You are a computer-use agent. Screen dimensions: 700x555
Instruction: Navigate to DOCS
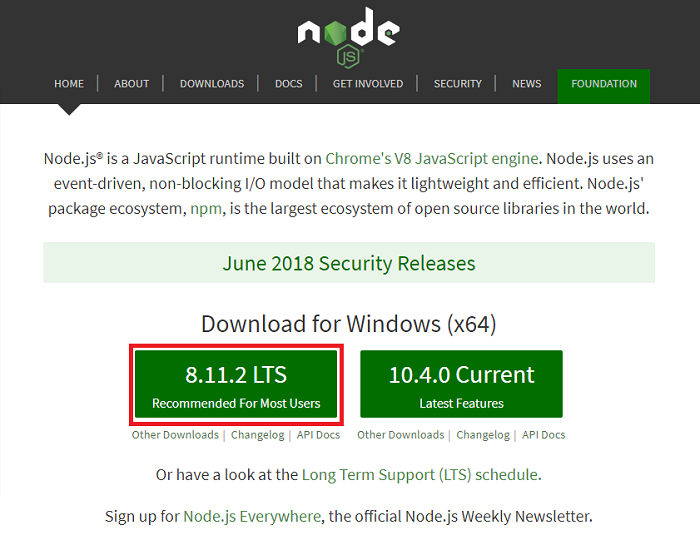point(288,84)
